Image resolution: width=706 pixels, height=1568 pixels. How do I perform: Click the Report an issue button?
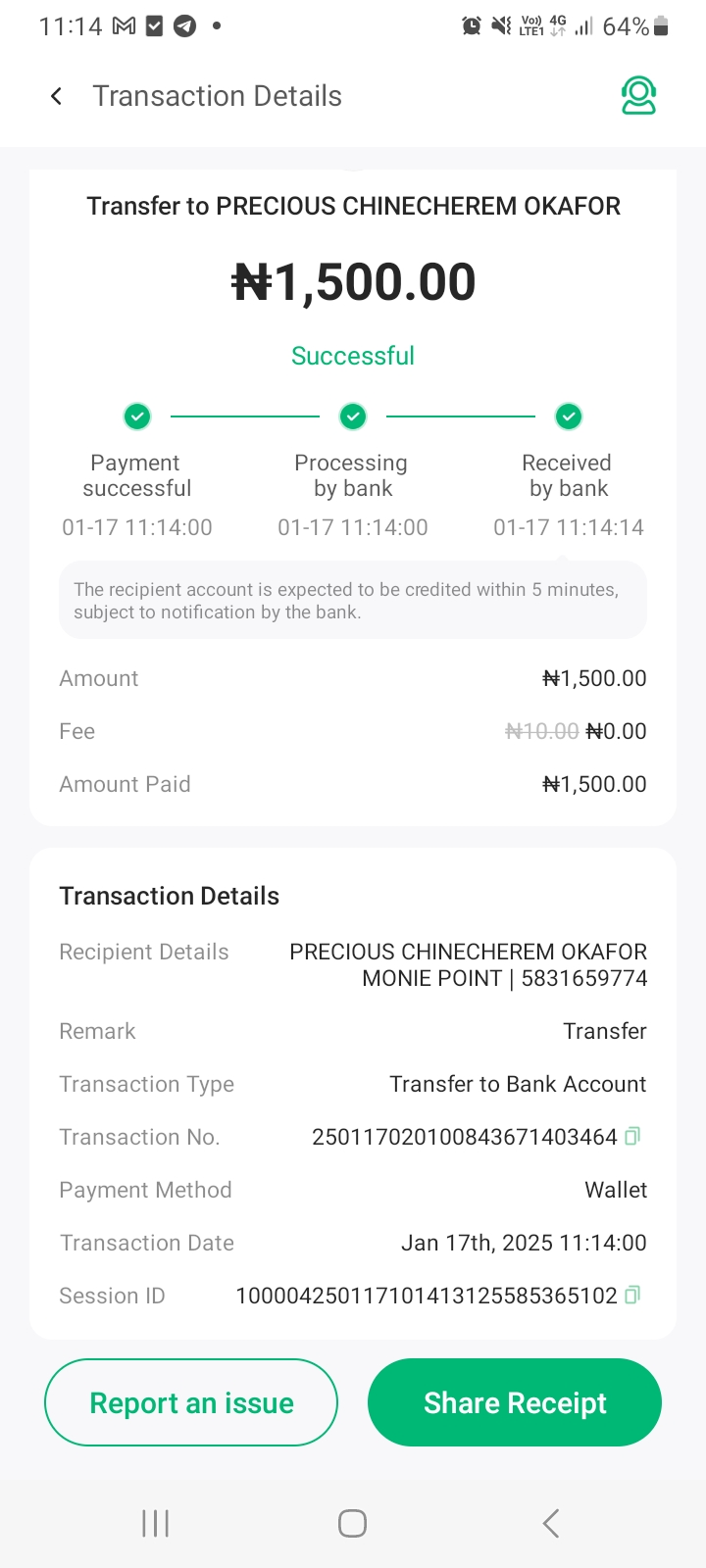pos(191,1402)
